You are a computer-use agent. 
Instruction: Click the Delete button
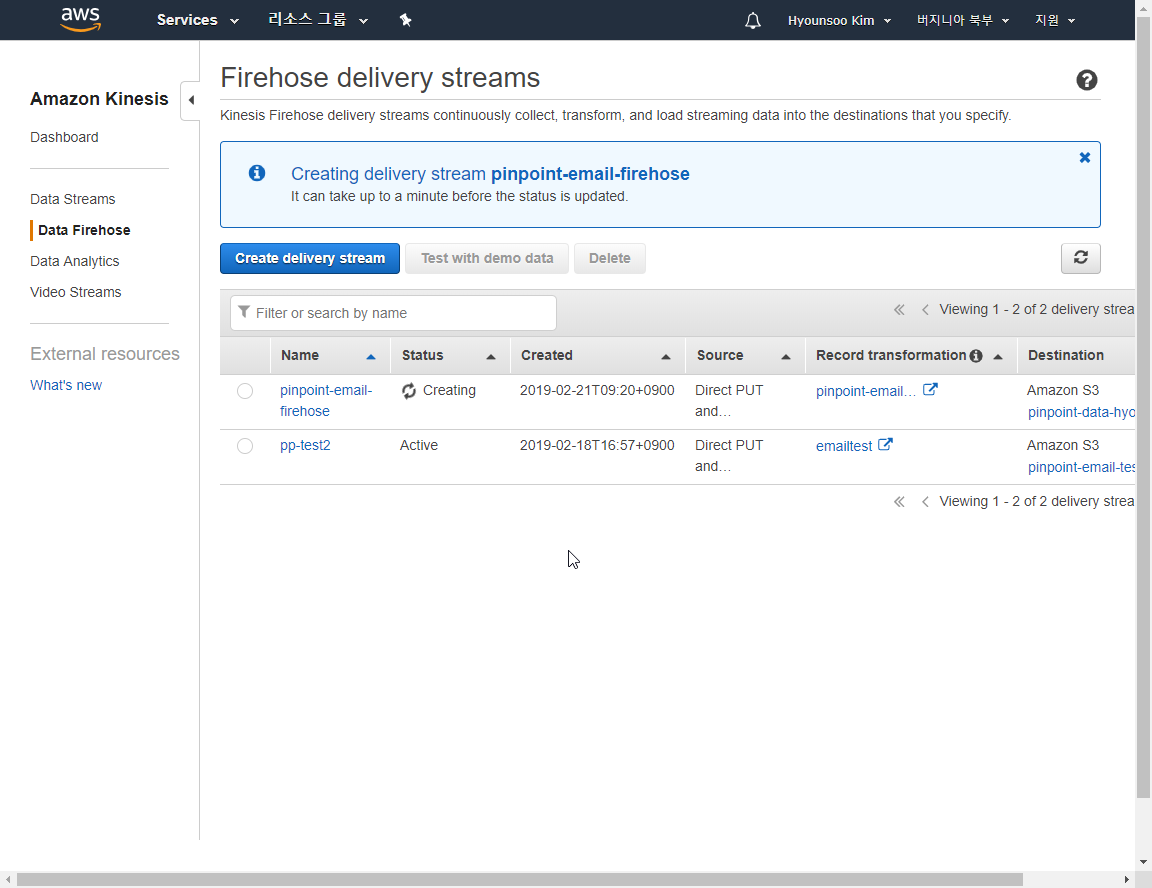[610, 259]
